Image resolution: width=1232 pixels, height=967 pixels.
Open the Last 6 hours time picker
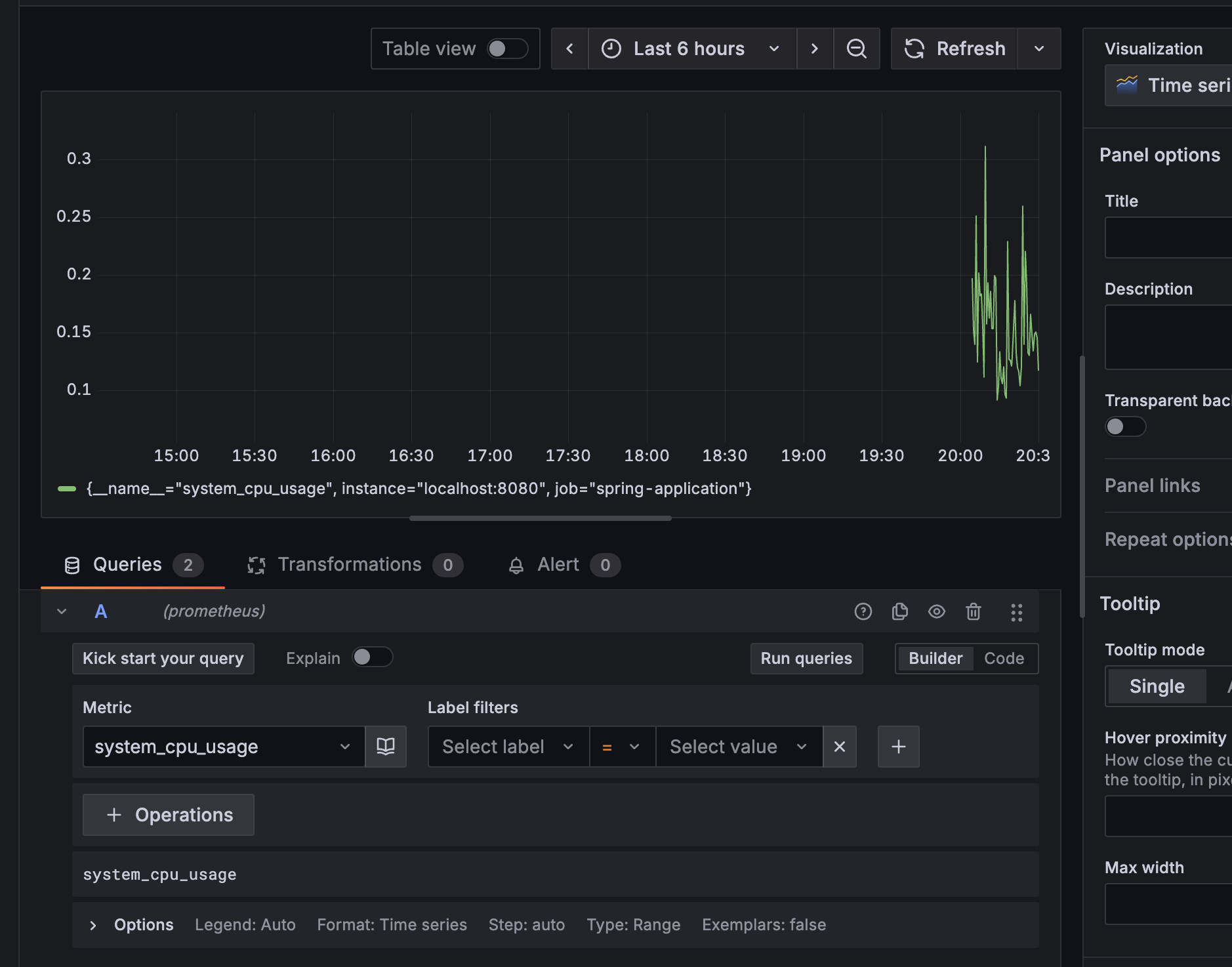[x=692, y=49]
